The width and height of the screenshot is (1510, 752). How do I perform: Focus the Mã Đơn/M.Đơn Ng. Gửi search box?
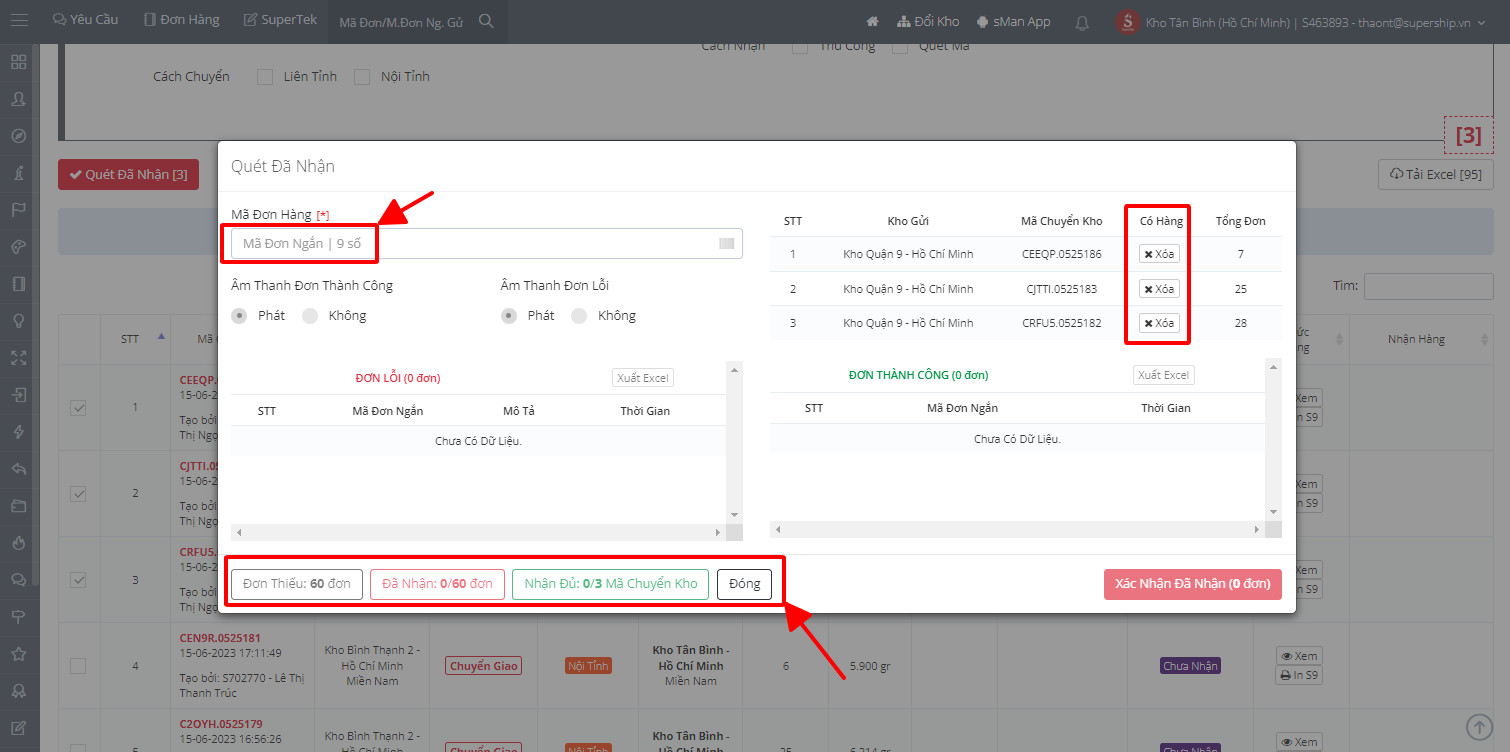pyautogui.click(x=404, y=22)
